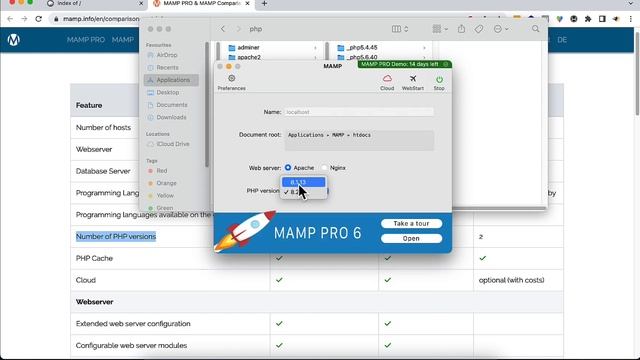
Task: Reload the Chrome page
Action: [38, 19]
